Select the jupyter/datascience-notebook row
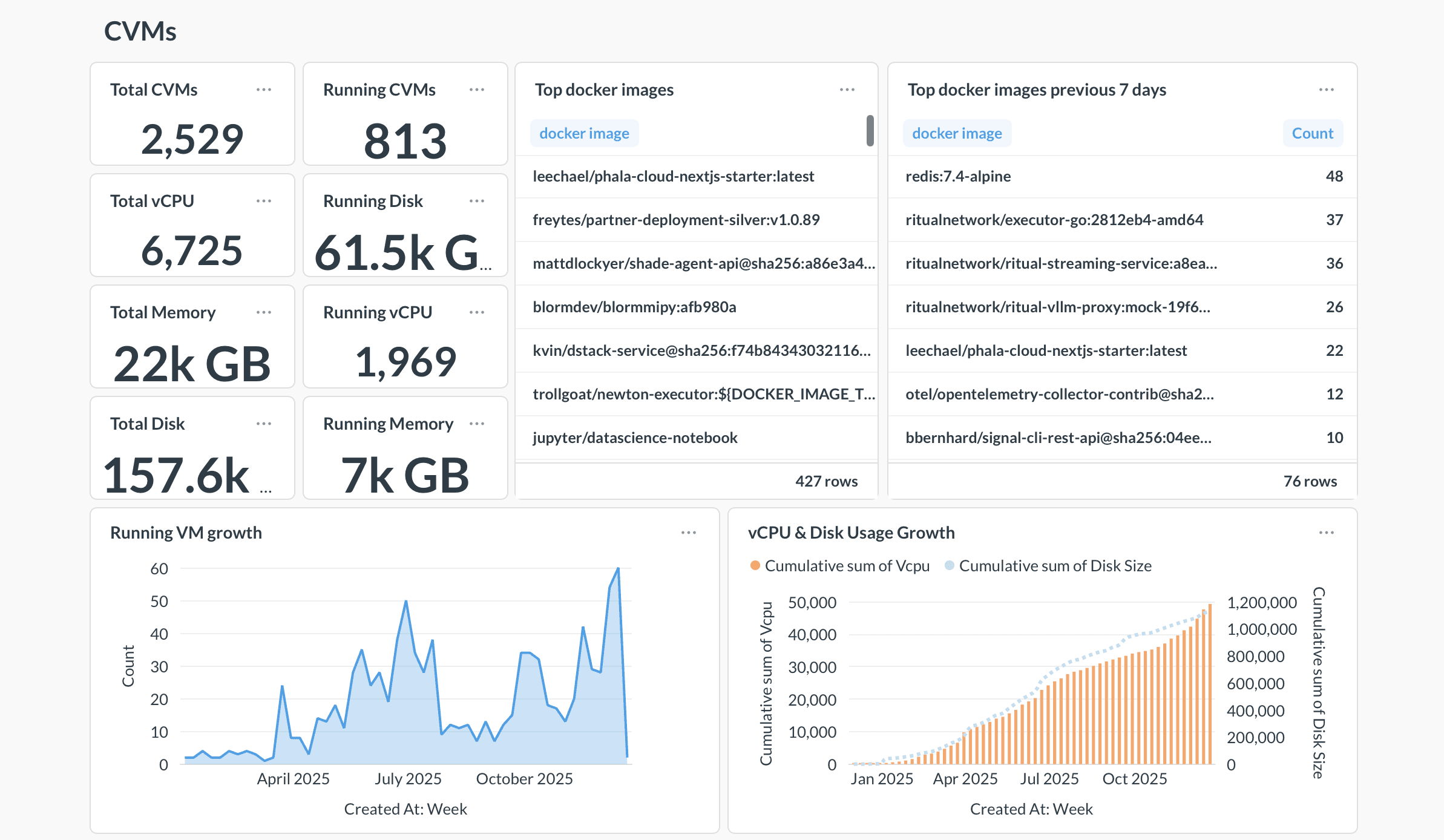Viewport: 1444px width, 840px height. point(634,438)
